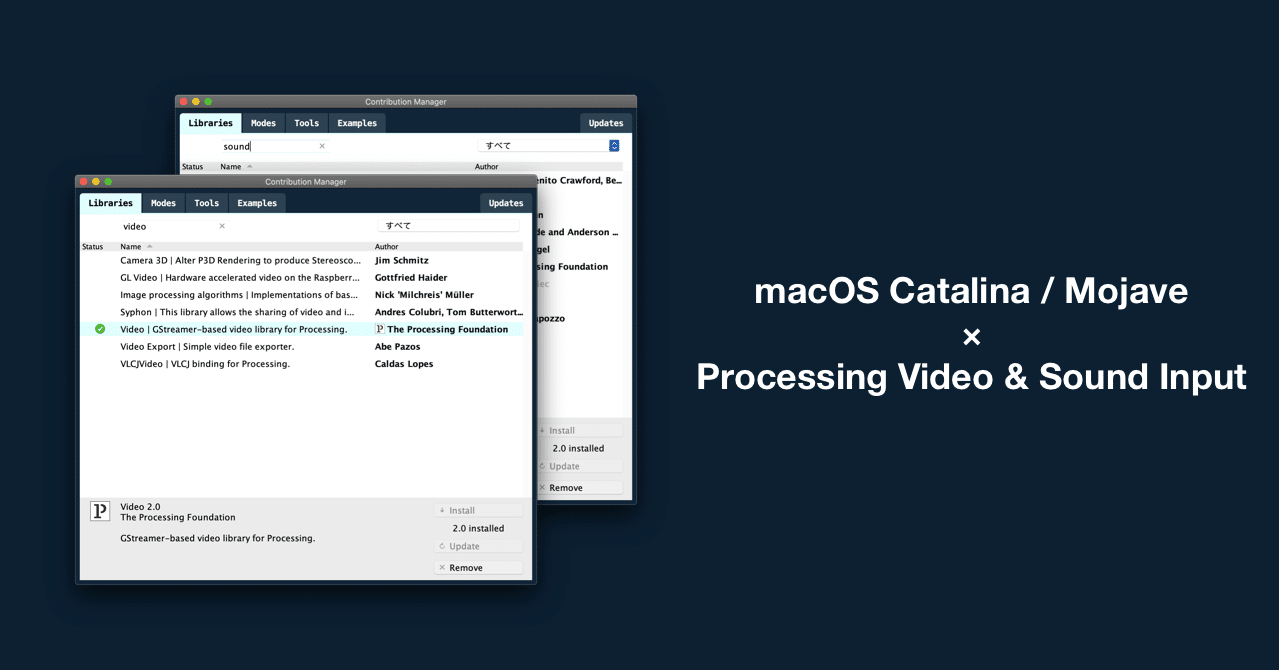Select the Libraries tab in back window
The height and width of the screenshot is (670, 1279).
(211, 123)
